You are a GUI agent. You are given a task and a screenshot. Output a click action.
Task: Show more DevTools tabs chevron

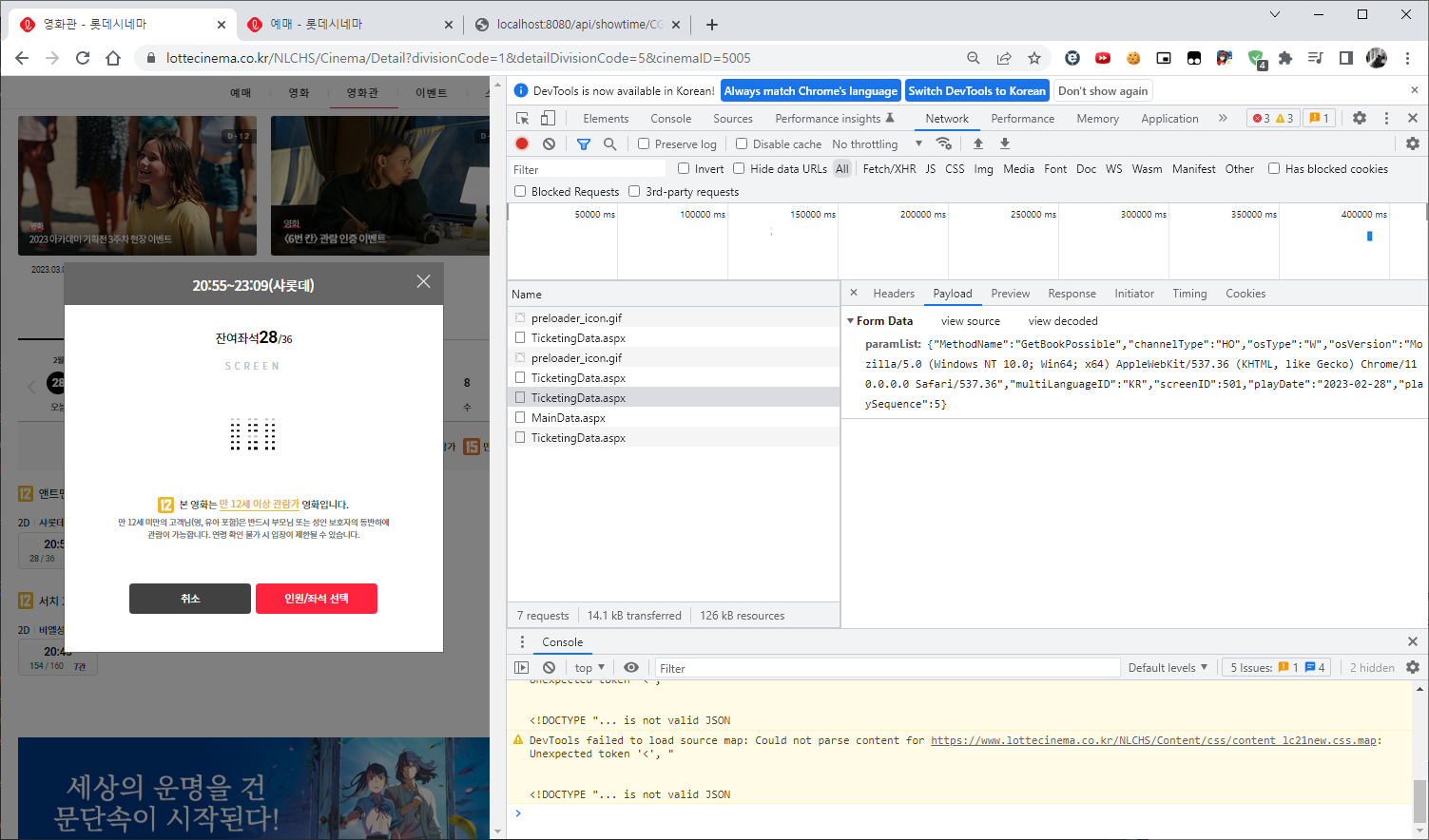pos(1223,118)
